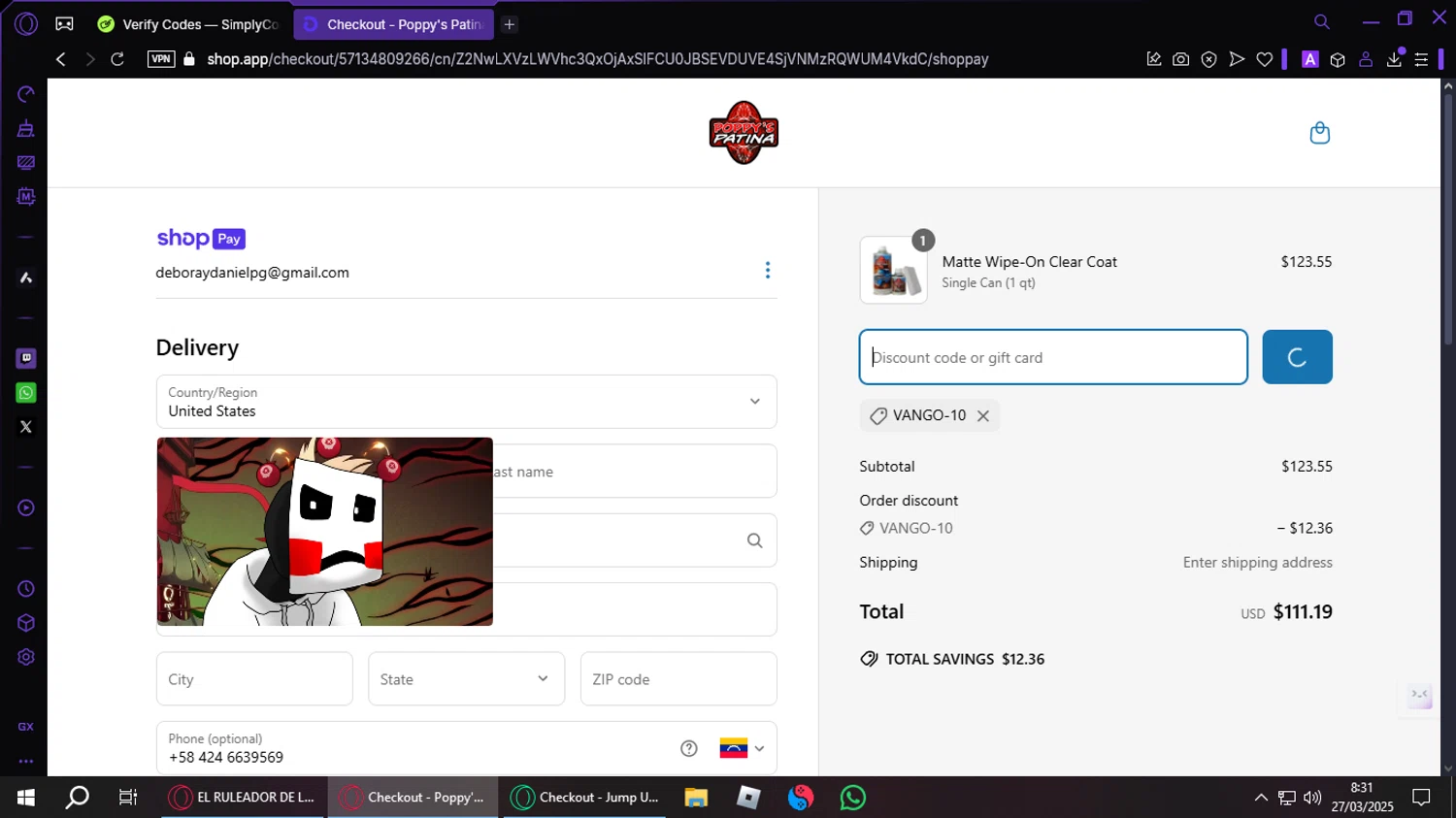Open GX Control in the sidebar
The height and width of the screenshot is (818, 1456).
tap(26, 94)
